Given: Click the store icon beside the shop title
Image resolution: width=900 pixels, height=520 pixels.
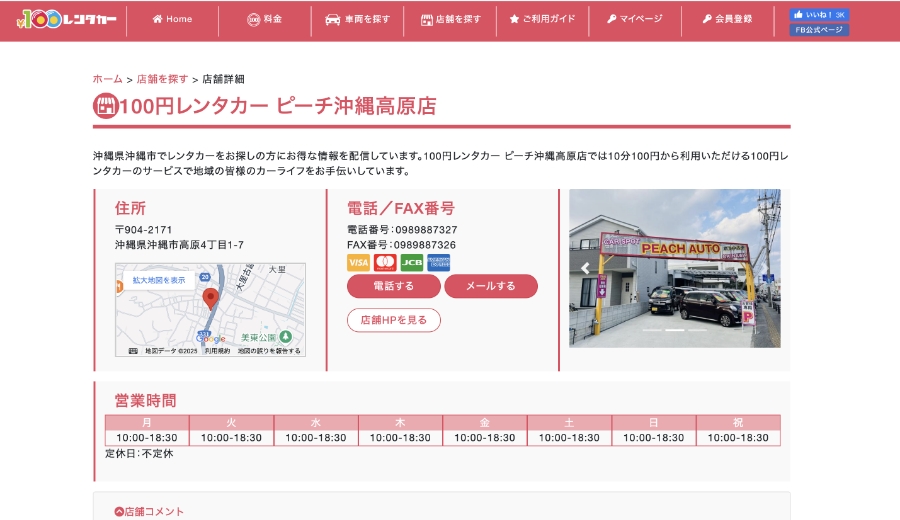Looking at the screenshot, I should pyautogui.click(x=106, y=106).
